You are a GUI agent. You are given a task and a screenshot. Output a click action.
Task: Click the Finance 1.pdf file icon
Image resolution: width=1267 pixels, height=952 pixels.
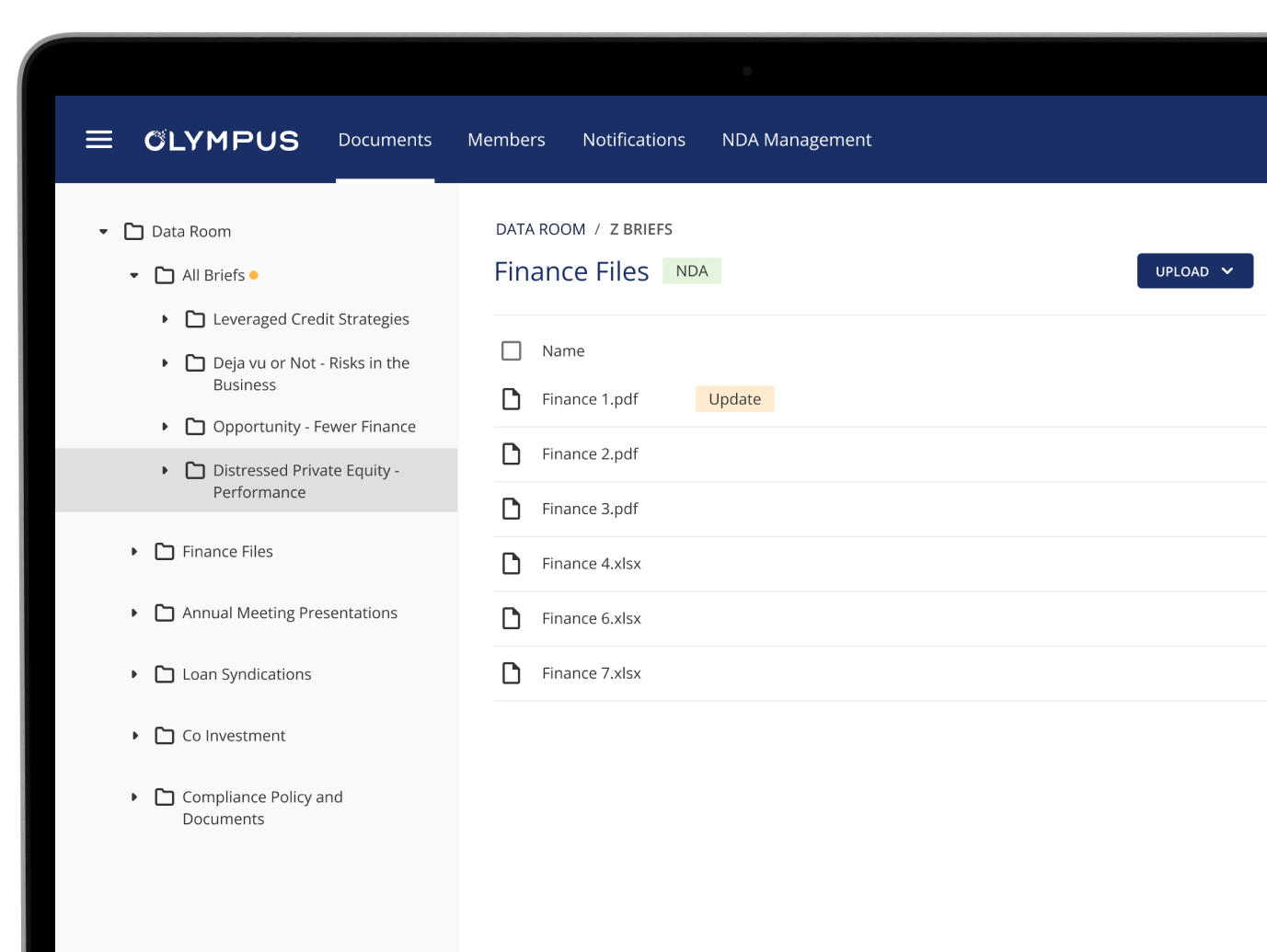coord(512,399)
